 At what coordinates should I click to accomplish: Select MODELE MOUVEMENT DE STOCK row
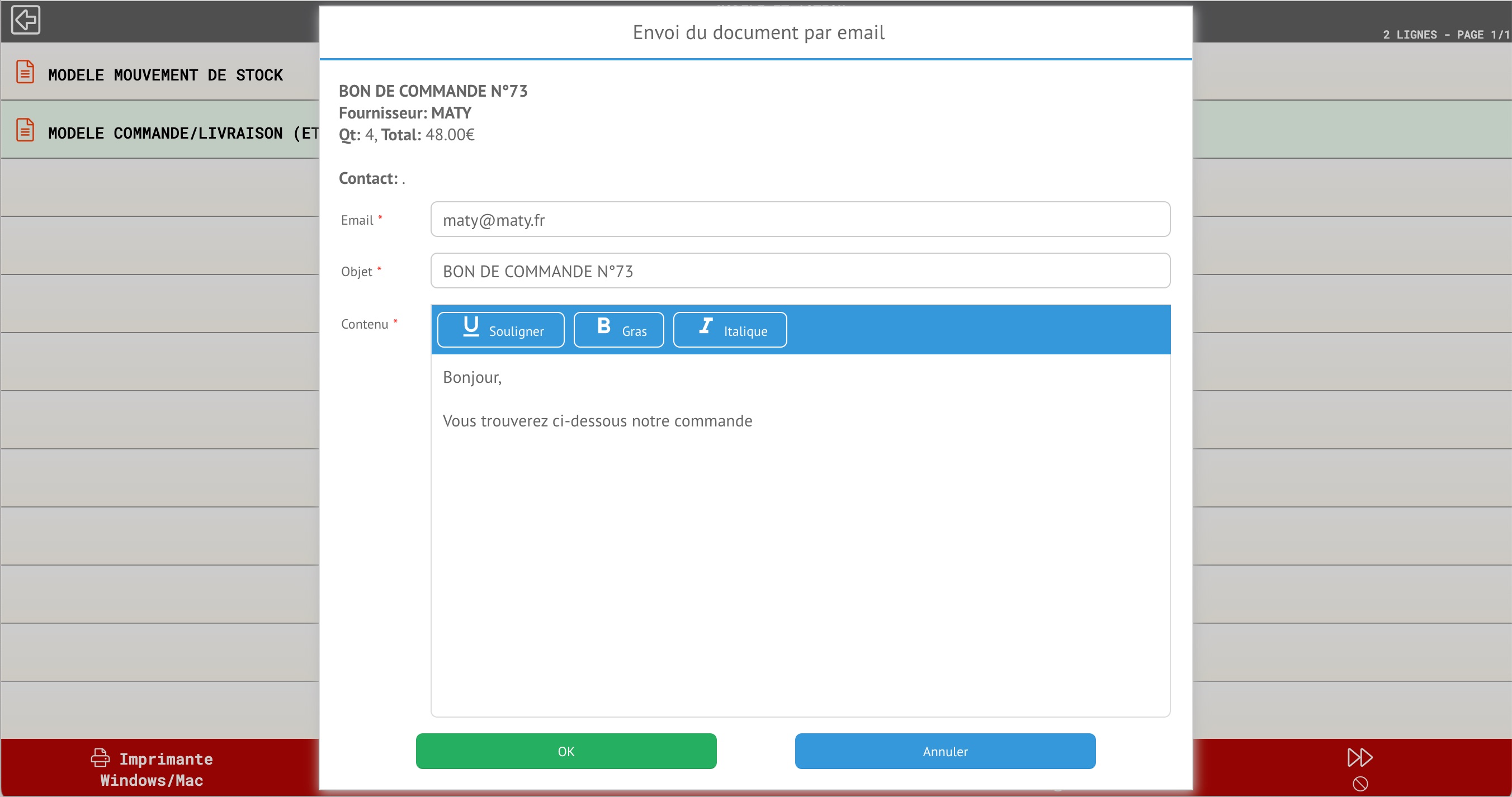point(166,74)
